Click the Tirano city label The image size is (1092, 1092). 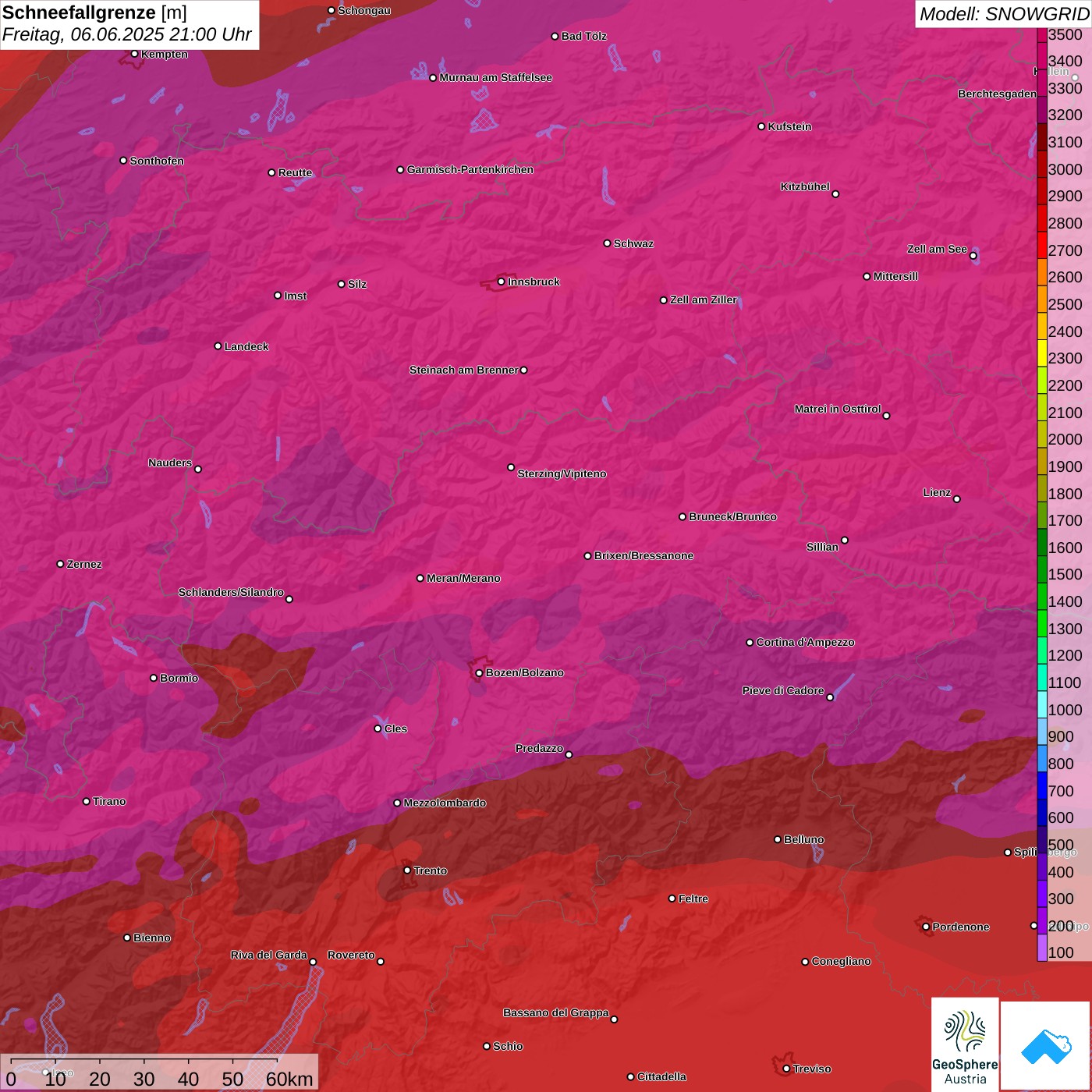(x=109, y=801)
